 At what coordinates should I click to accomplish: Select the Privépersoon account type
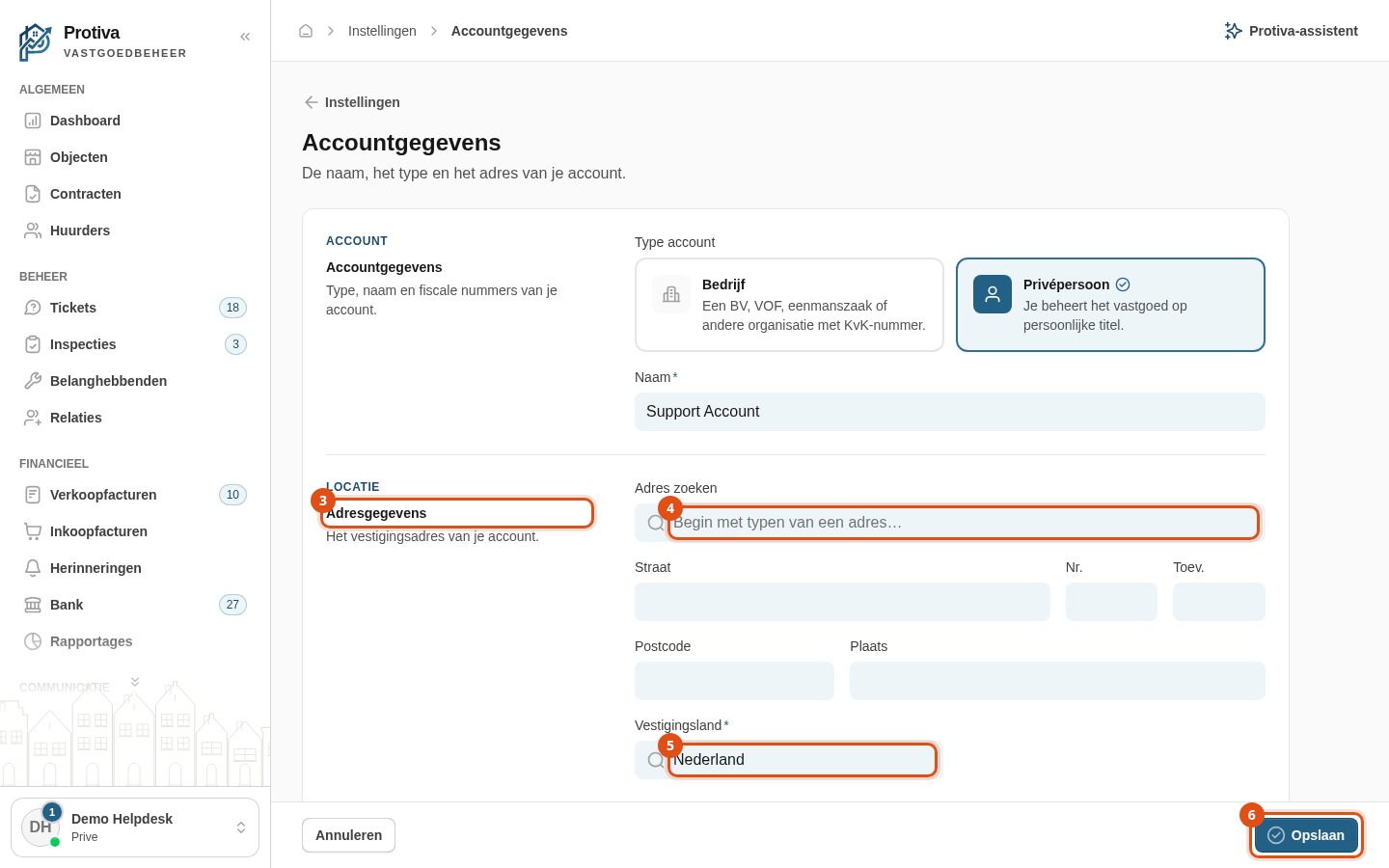1110,305
